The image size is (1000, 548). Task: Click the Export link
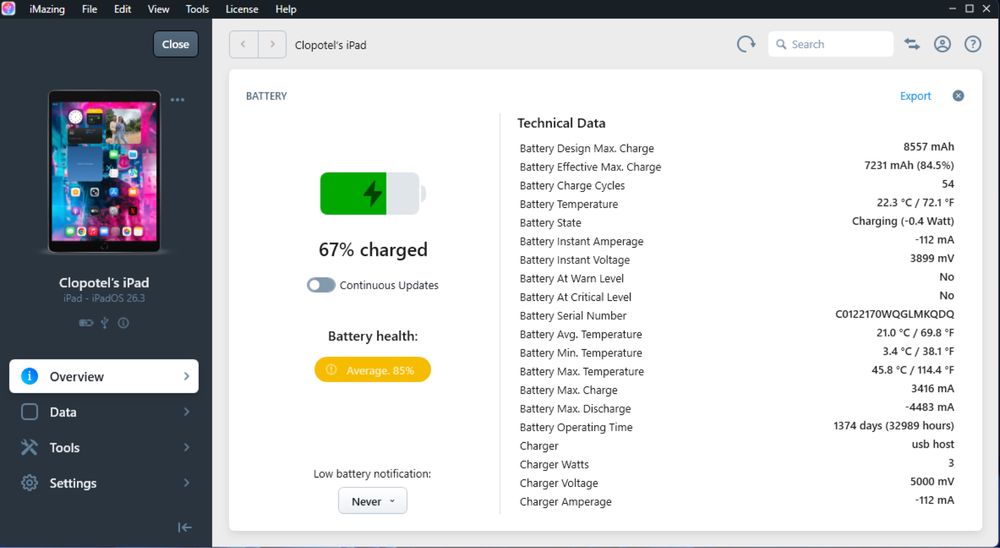click(x=915, y=96)
